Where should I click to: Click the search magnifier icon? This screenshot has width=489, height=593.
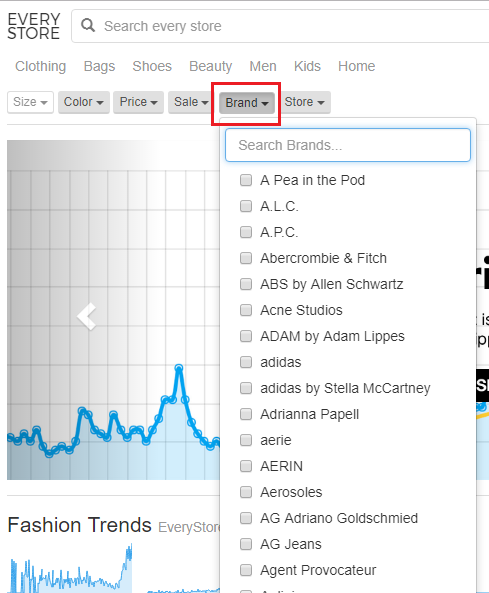point(88,25)
